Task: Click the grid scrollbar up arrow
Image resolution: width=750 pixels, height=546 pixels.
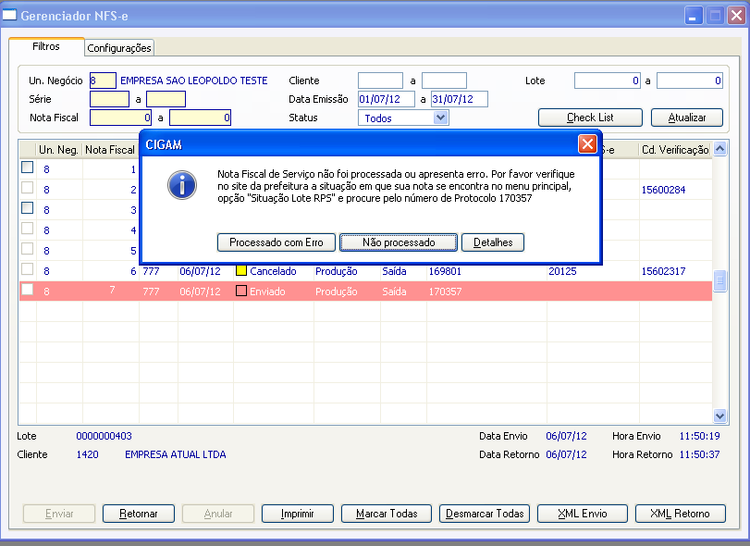Action: point(720,149)
